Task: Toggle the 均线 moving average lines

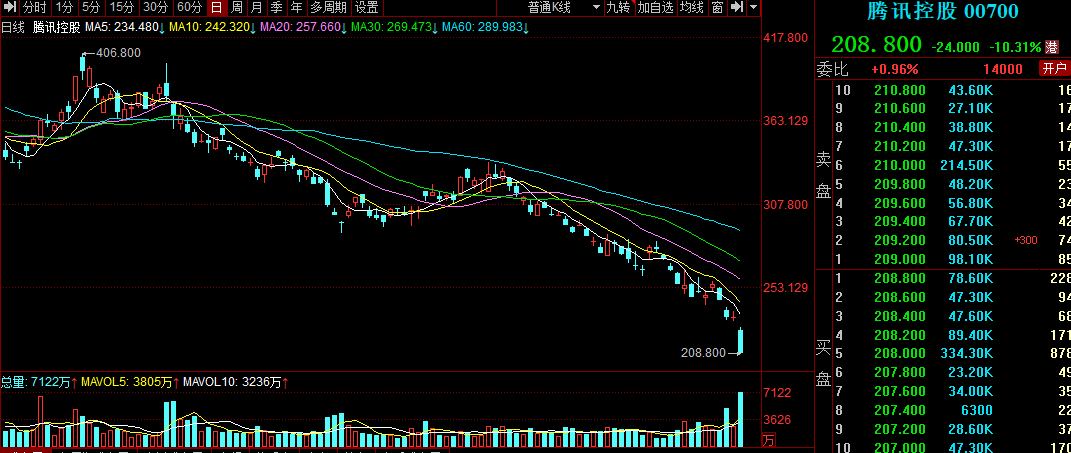Action: [x=693, y=8]
